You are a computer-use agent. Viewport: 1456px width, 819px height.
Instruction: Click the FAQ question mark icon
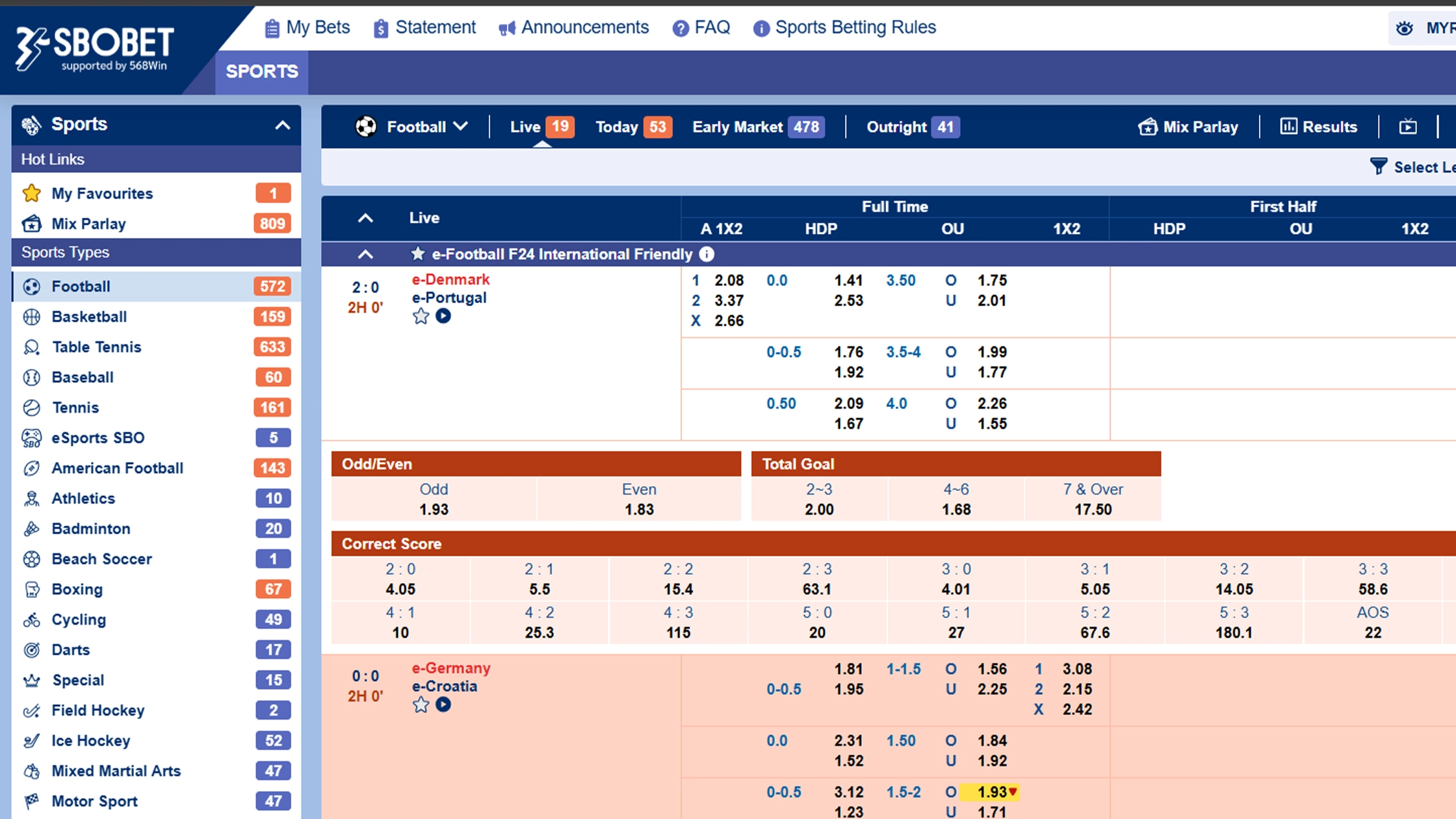point(681,28)
